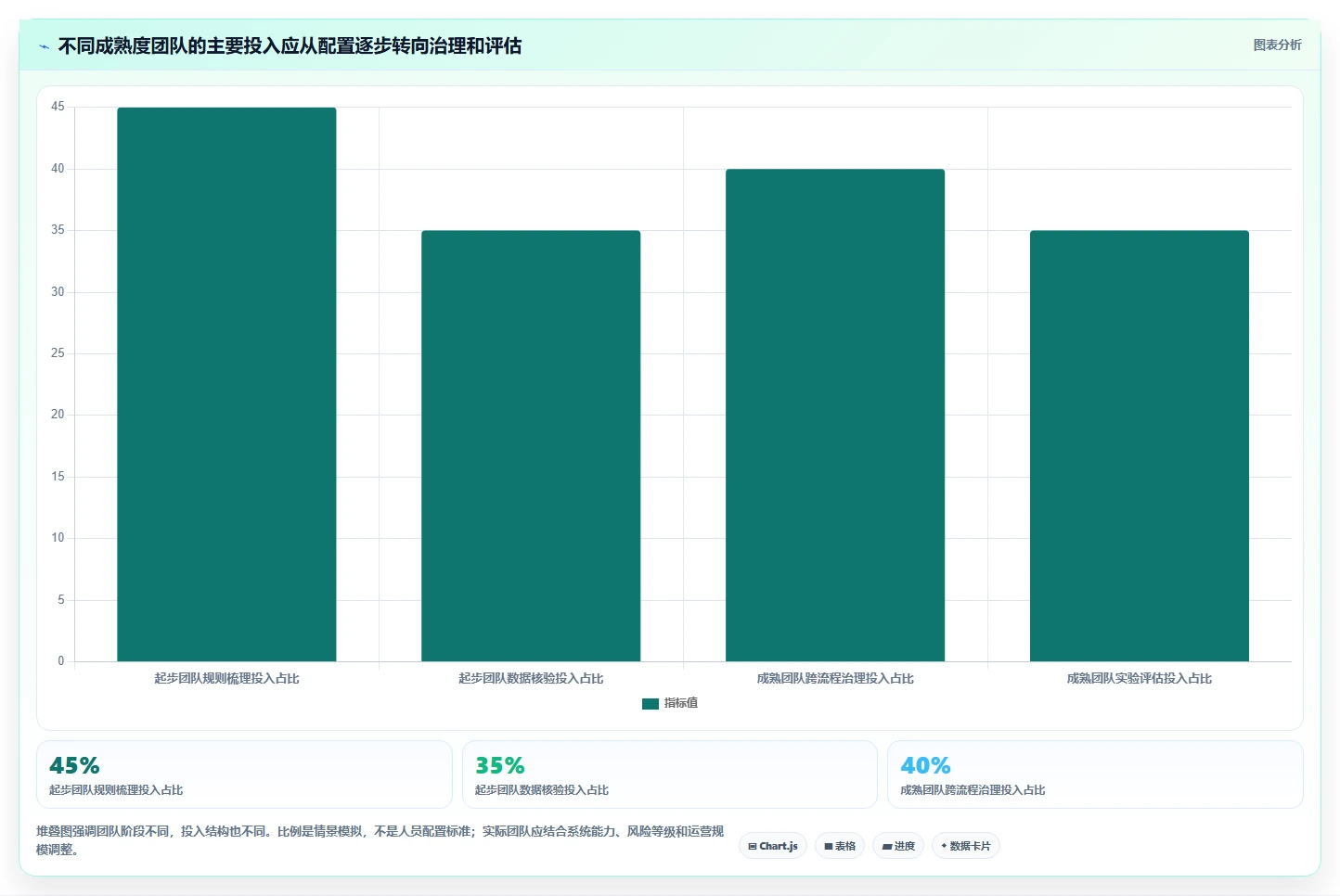
Task: Click the icon inside the 进度 chip
Action: tap(886, 846)
